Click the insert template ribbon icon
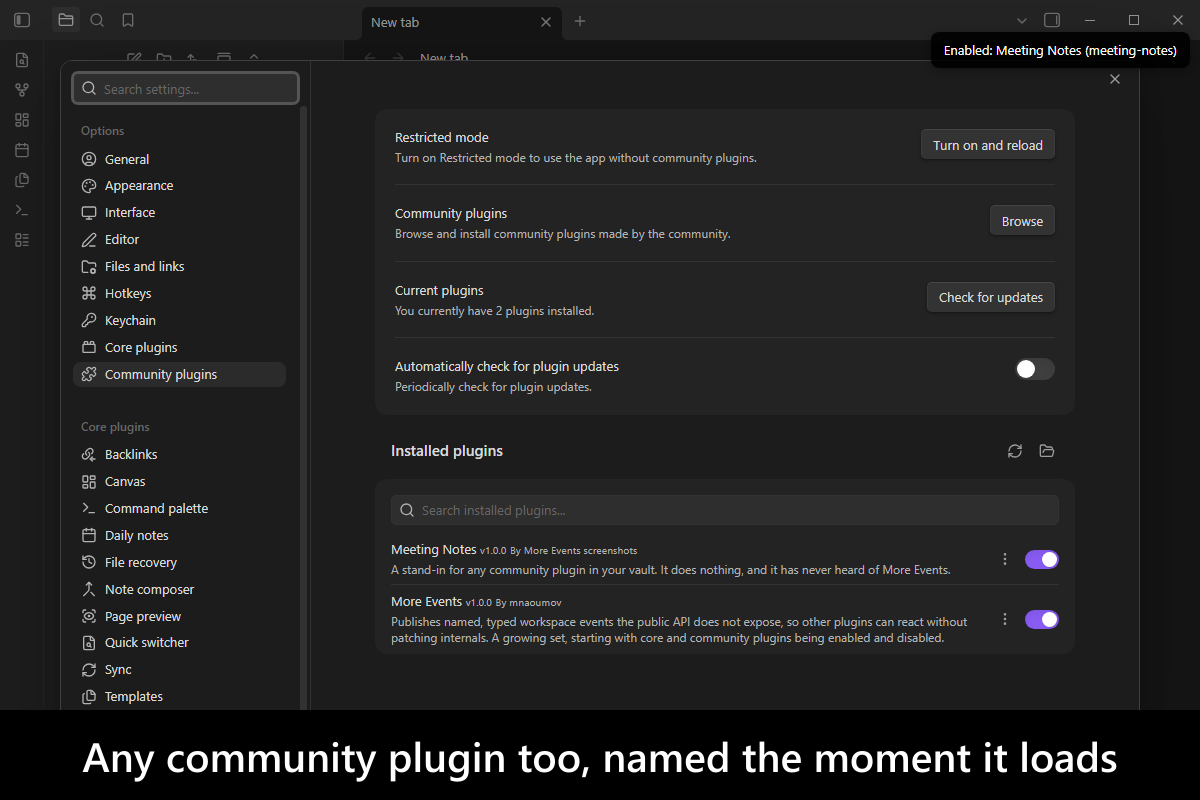The height and width of the screenshot is (800, 1200). coord(22,180)
